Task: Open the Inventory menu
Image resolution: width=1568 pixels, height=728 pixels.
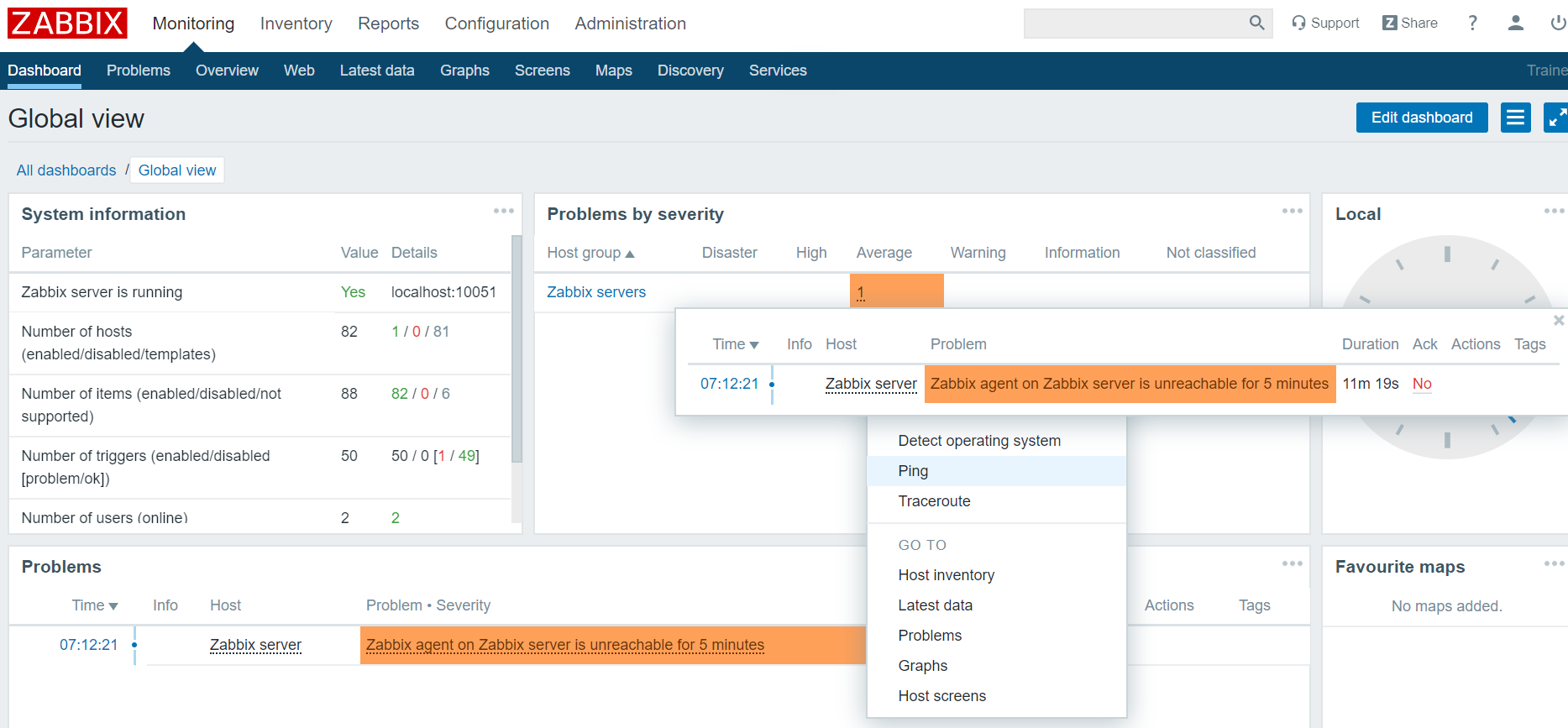Action: 296,24
